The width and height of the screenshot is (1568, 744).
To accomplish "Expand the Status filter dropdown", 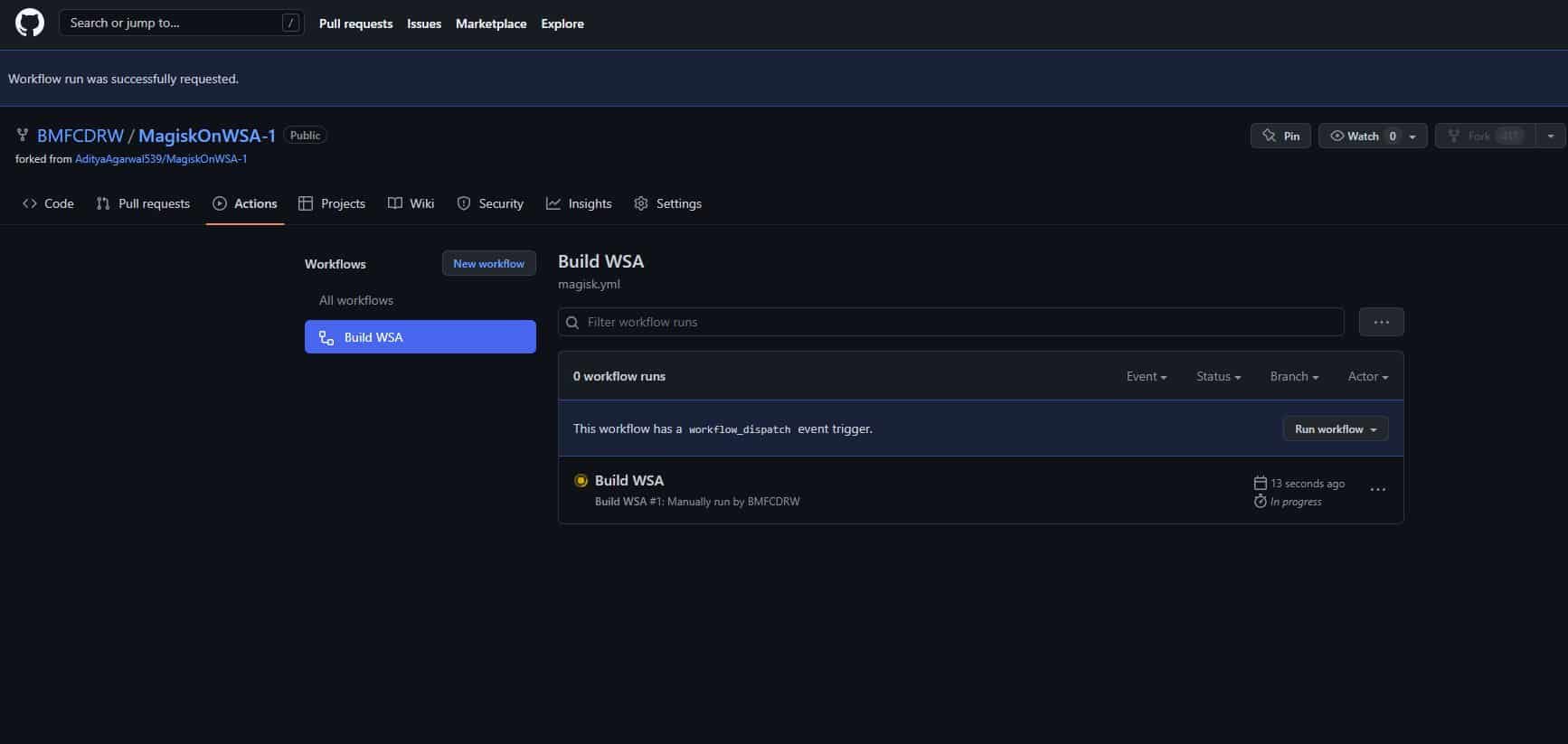I will click(x=1218, y=376).
